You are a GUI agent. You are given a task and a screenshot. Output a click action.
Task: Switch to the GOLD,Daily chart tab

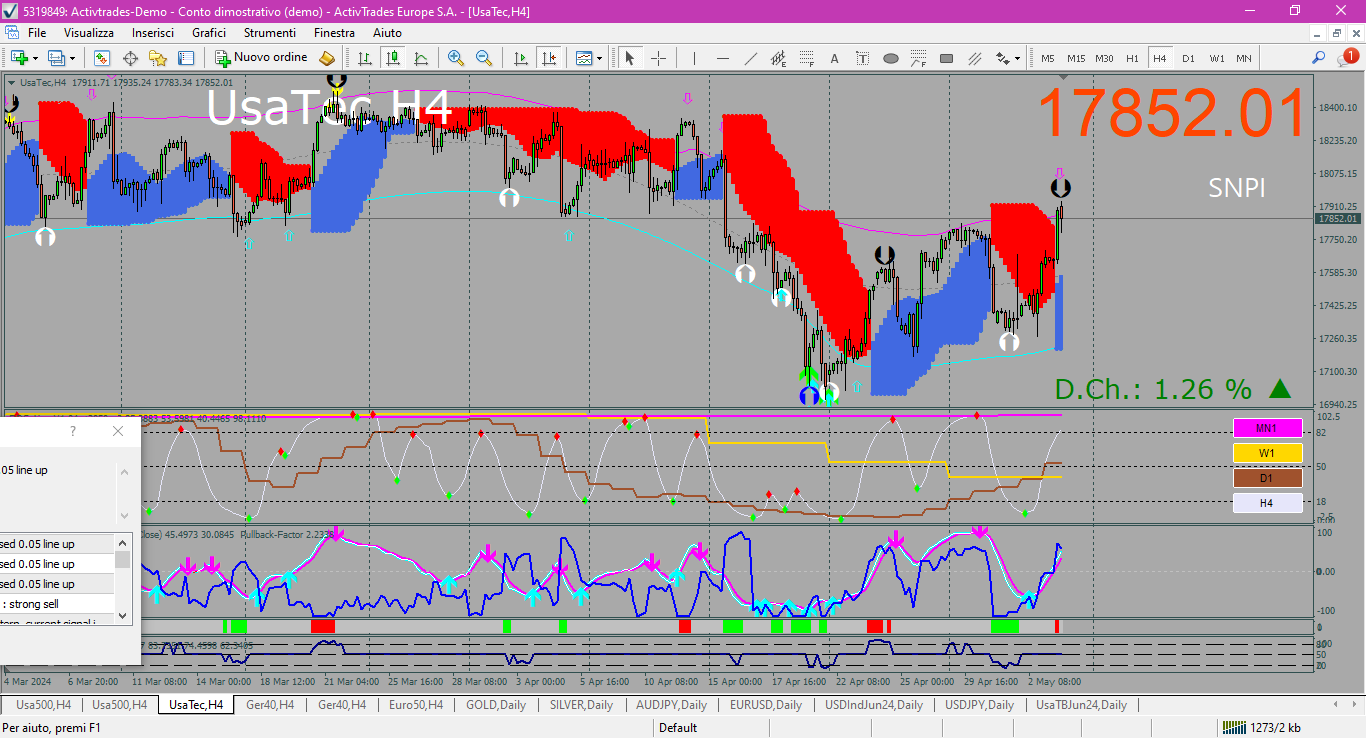point(496,705)
